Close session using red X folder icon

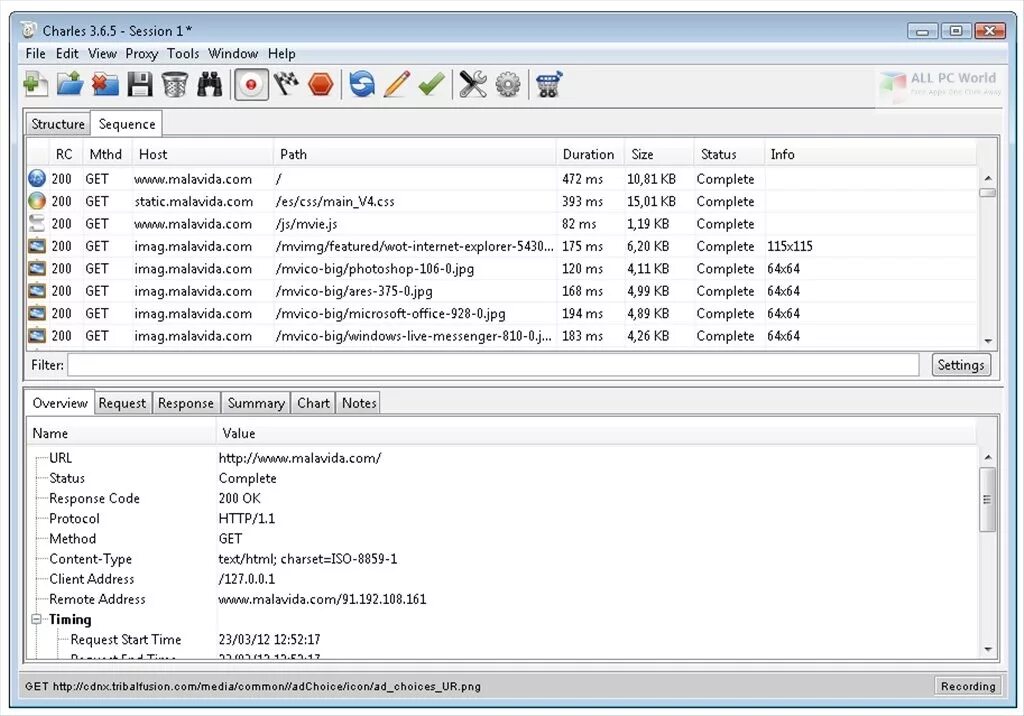click(x=104, y=85)
